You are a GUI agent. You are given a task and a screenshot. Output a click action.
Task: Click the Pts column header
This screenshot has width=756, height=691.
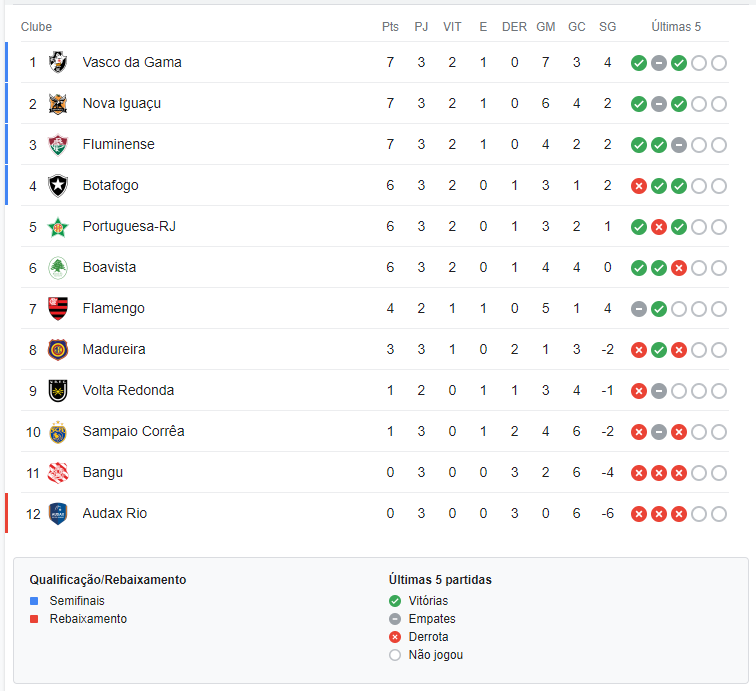pyautogui.click(x=391, y=27)
